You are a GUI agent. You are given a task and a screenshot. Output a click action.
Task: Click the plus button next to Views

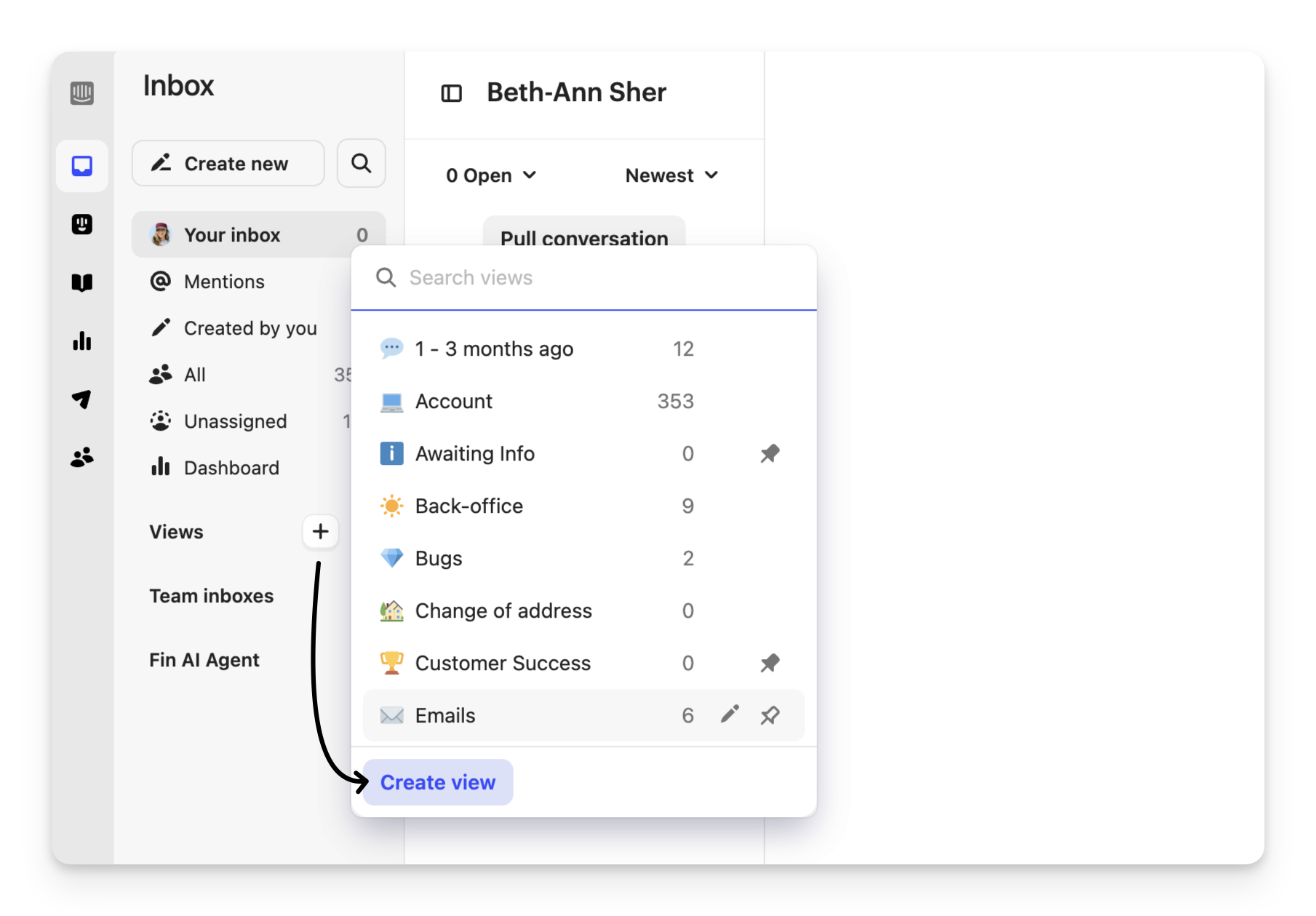320,532
